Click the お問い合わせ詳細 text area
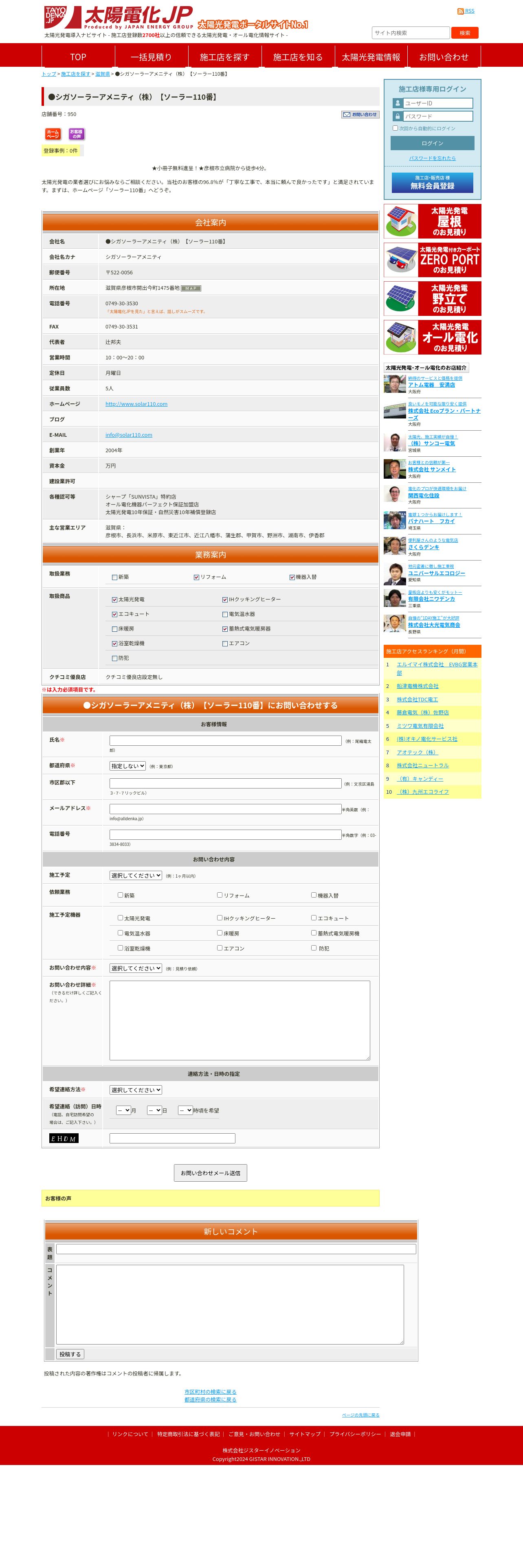The width and height of the screenshot is (523, 1568). [x=240, y=1020]
